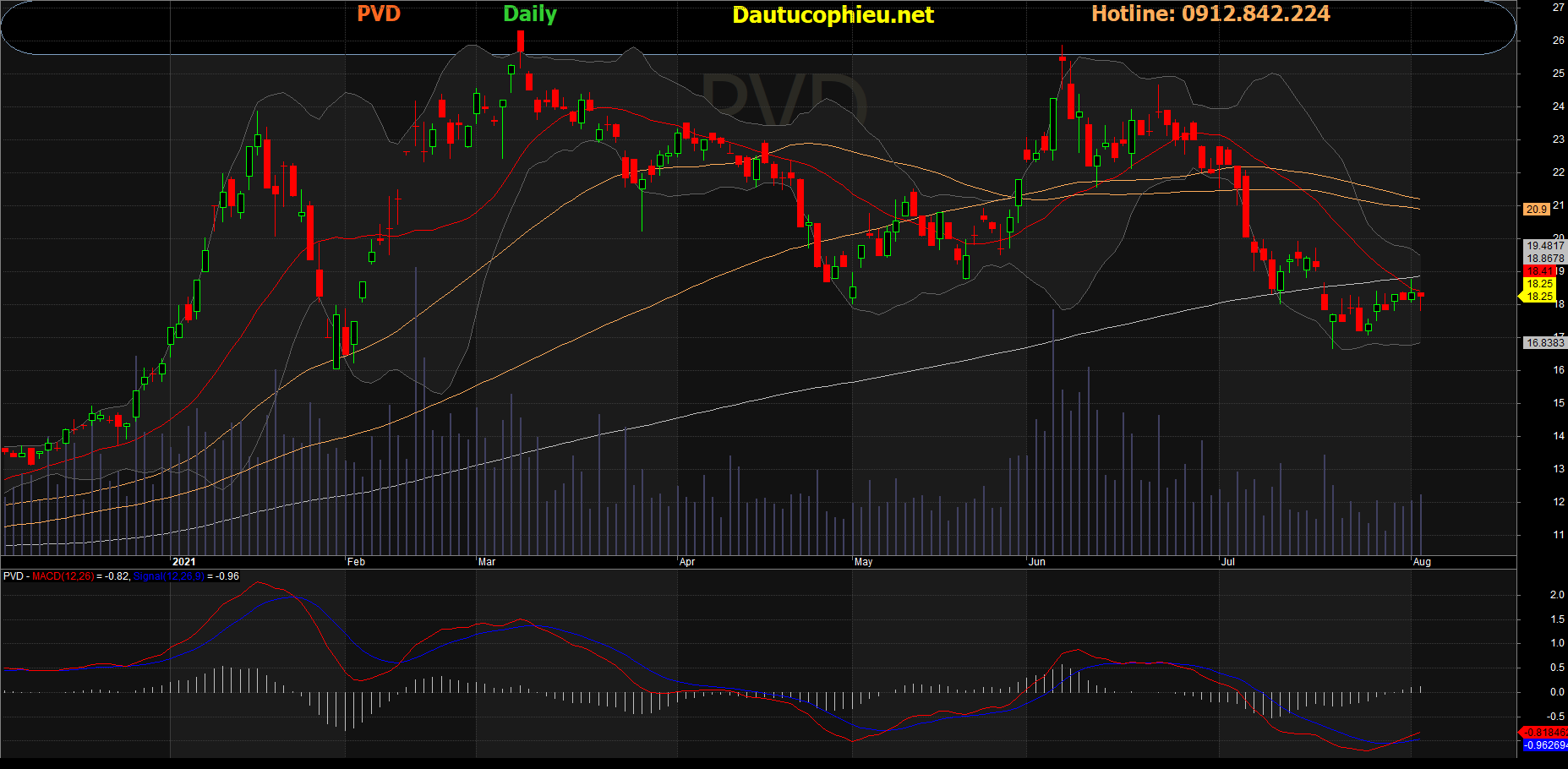Click the gray 18.8678 price label
This screenshot has height=769, width=1568.
(x=1544, y=259)
